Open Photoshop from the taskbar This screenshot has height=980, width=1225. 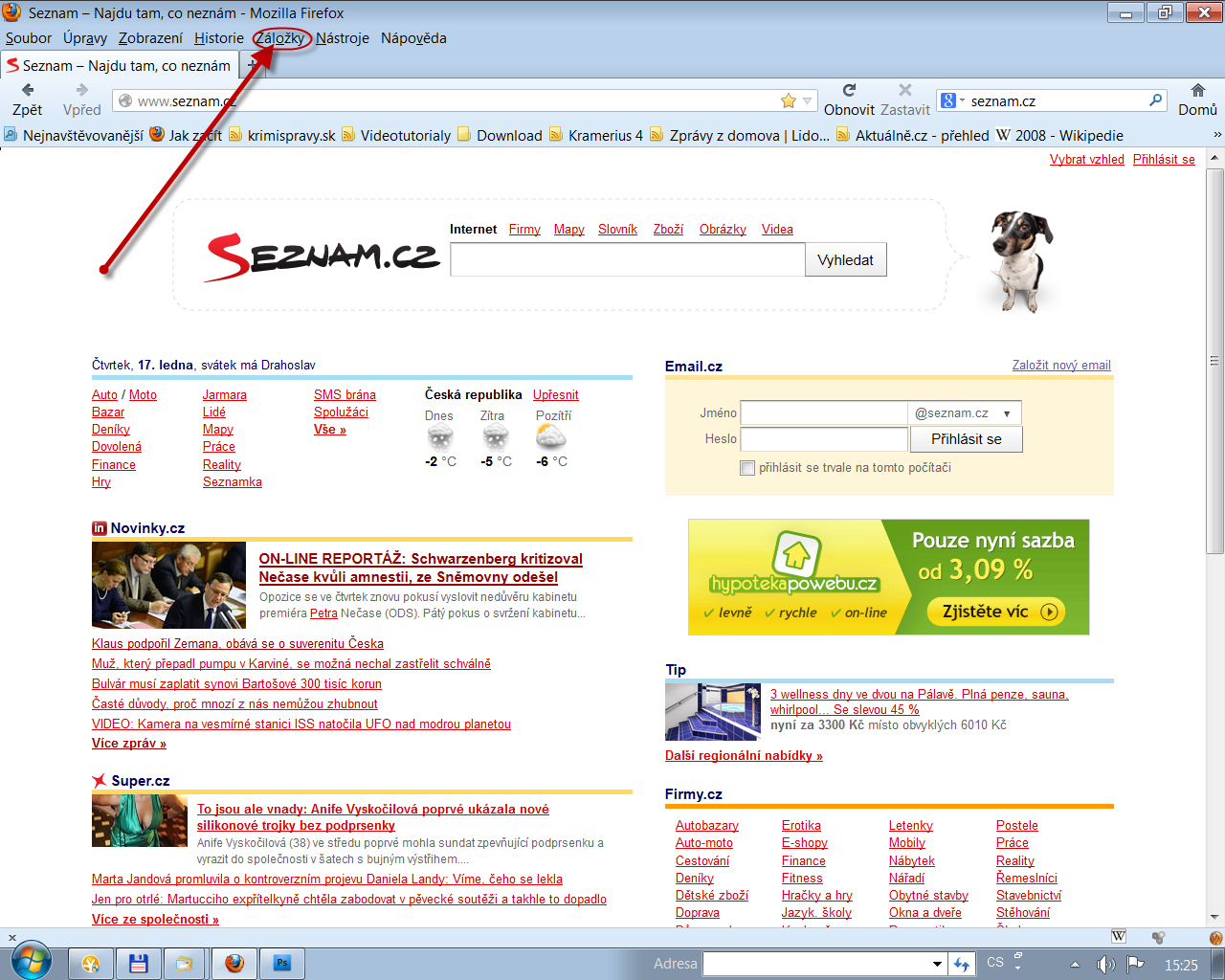pyautogui.click(x=282, y=963)
